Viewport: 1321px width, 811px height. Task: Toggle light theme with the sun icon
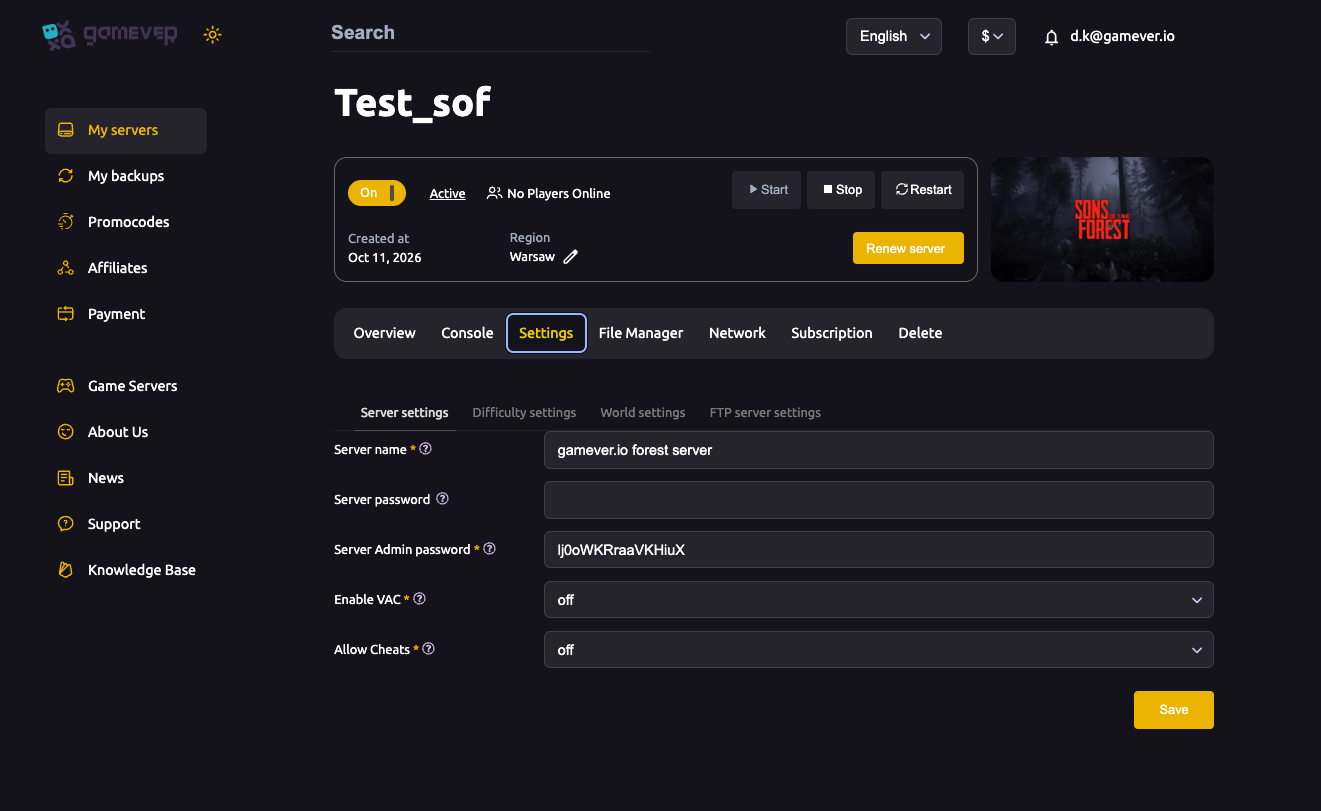[x=212, y=35]
